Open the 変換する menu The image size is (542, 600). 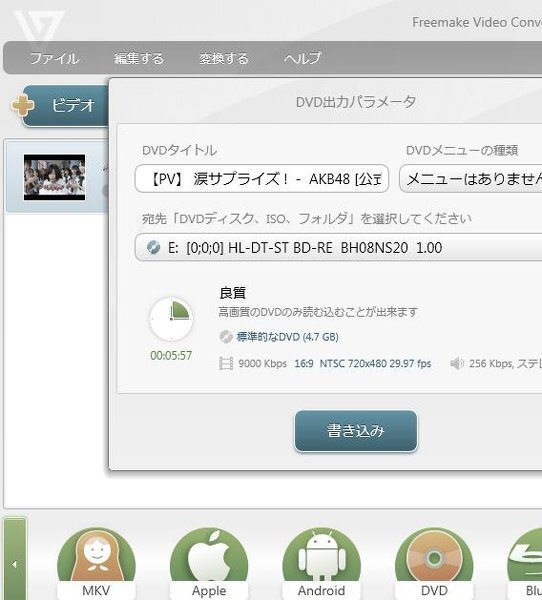coord(224,58)
